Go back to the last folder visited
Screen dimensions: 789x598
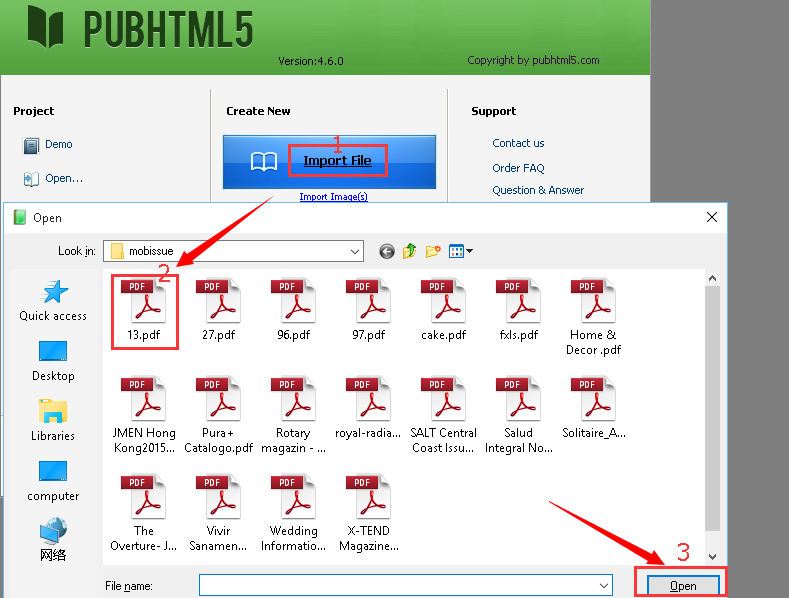(386, 251)
